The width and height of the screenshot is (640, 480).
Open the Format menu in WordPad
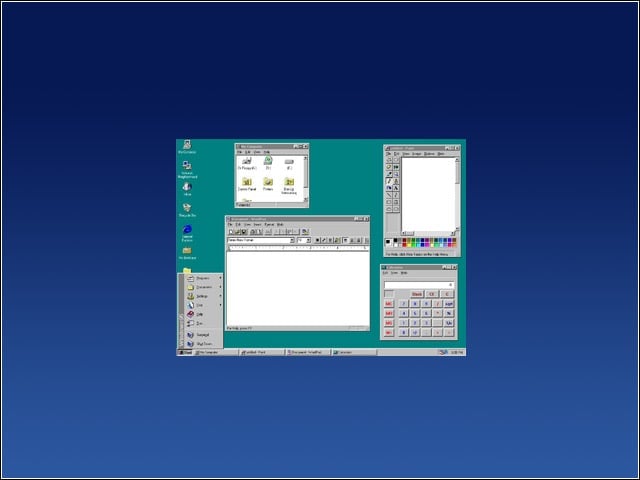[269, 224]
